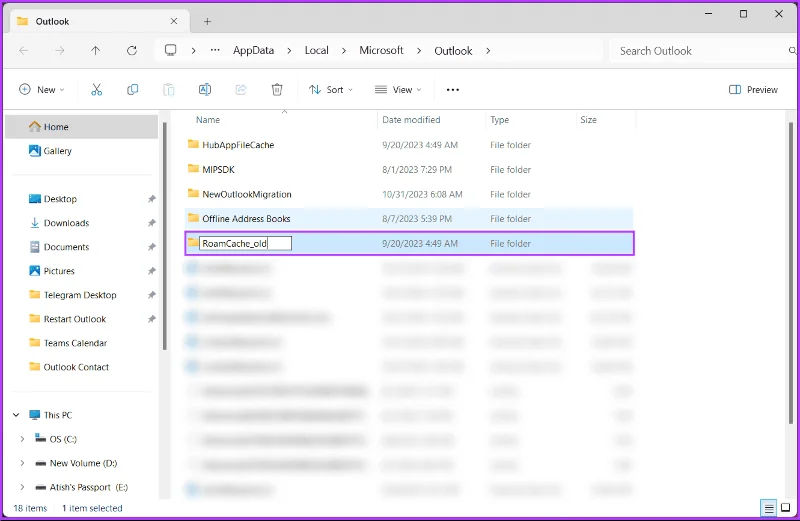Sort by the Name column header

[208, 120]
